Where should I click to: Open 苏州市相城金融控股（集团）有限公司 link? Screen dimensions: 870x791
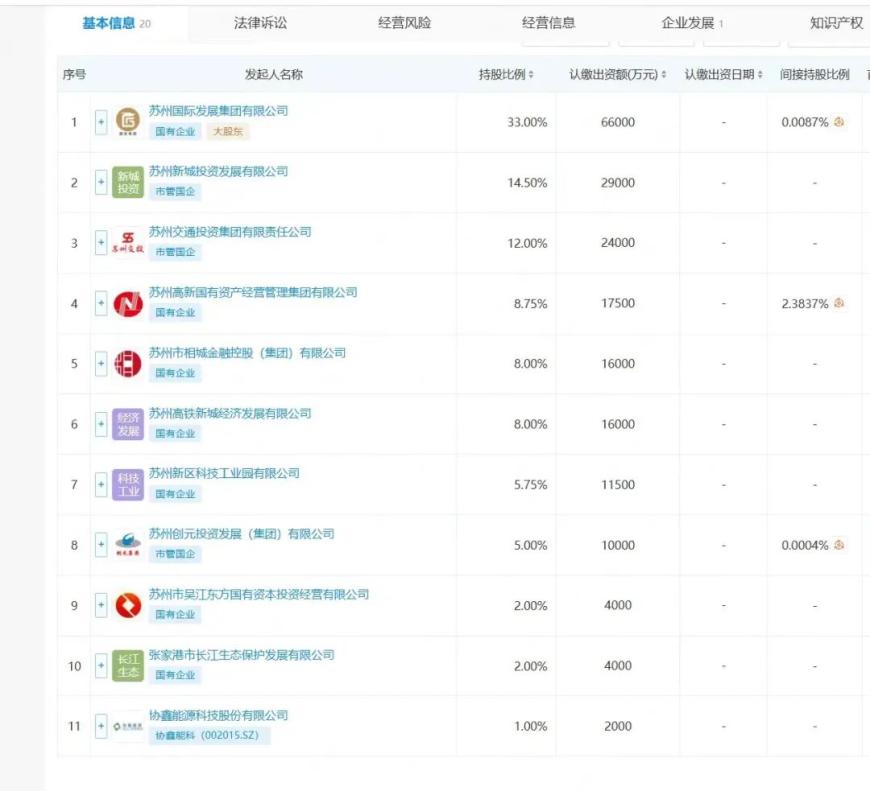click(247, 353)
